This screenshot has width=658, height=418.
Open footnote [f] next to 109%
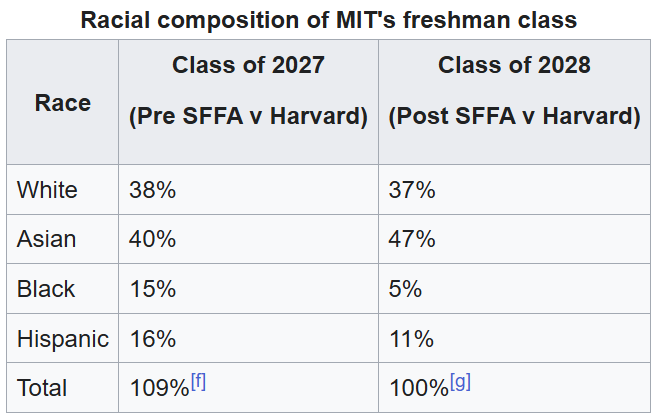pyautogui.click(x=198, y=381)
